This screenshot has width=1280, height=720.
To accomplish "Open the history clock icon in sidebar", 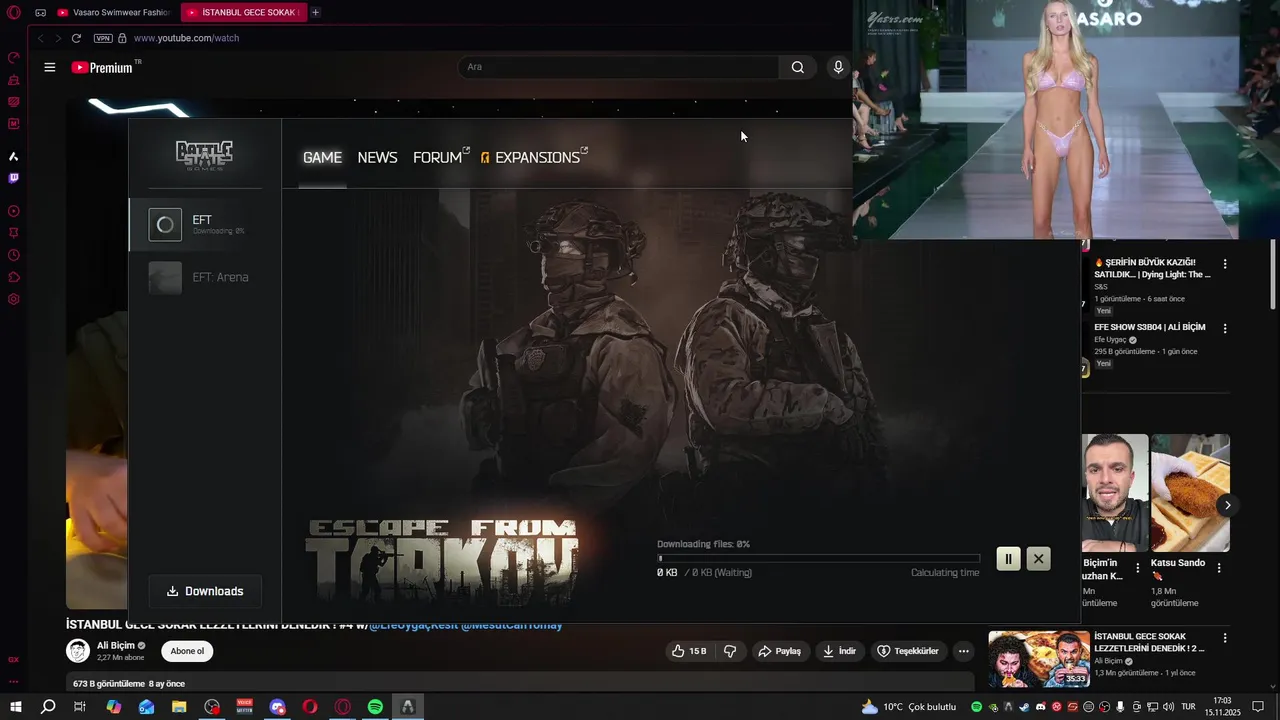I will pyautogui.click(x=14, y=255).
